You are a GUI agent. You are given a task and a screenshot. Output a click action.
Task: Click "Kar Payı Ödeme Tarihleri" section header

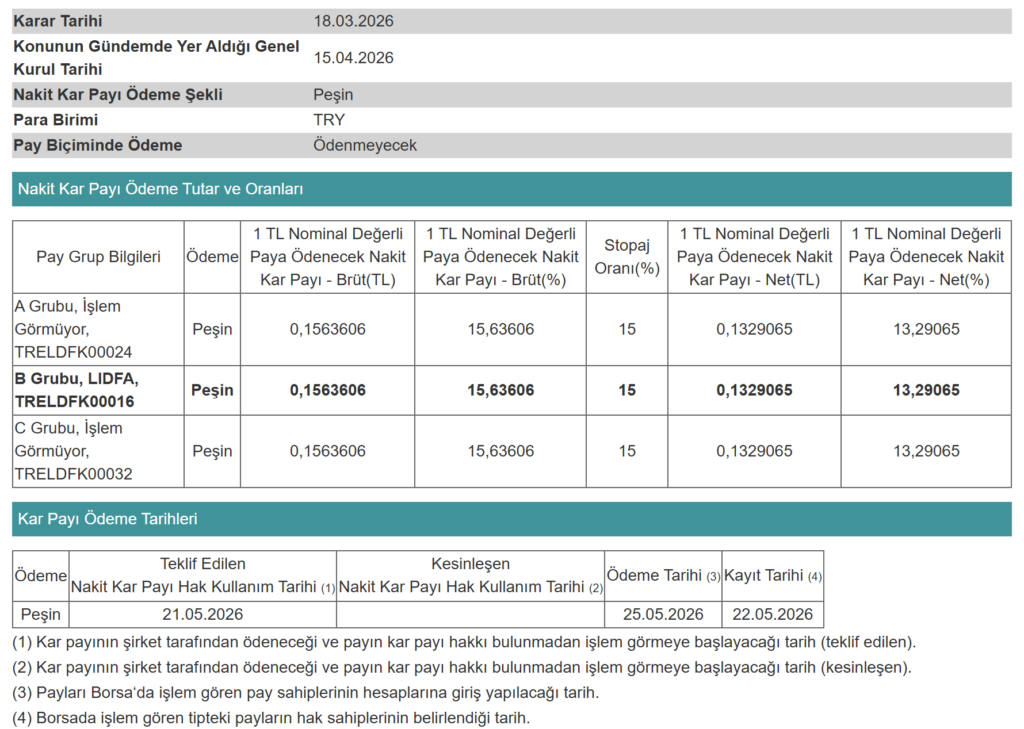[x=108, y=519]
